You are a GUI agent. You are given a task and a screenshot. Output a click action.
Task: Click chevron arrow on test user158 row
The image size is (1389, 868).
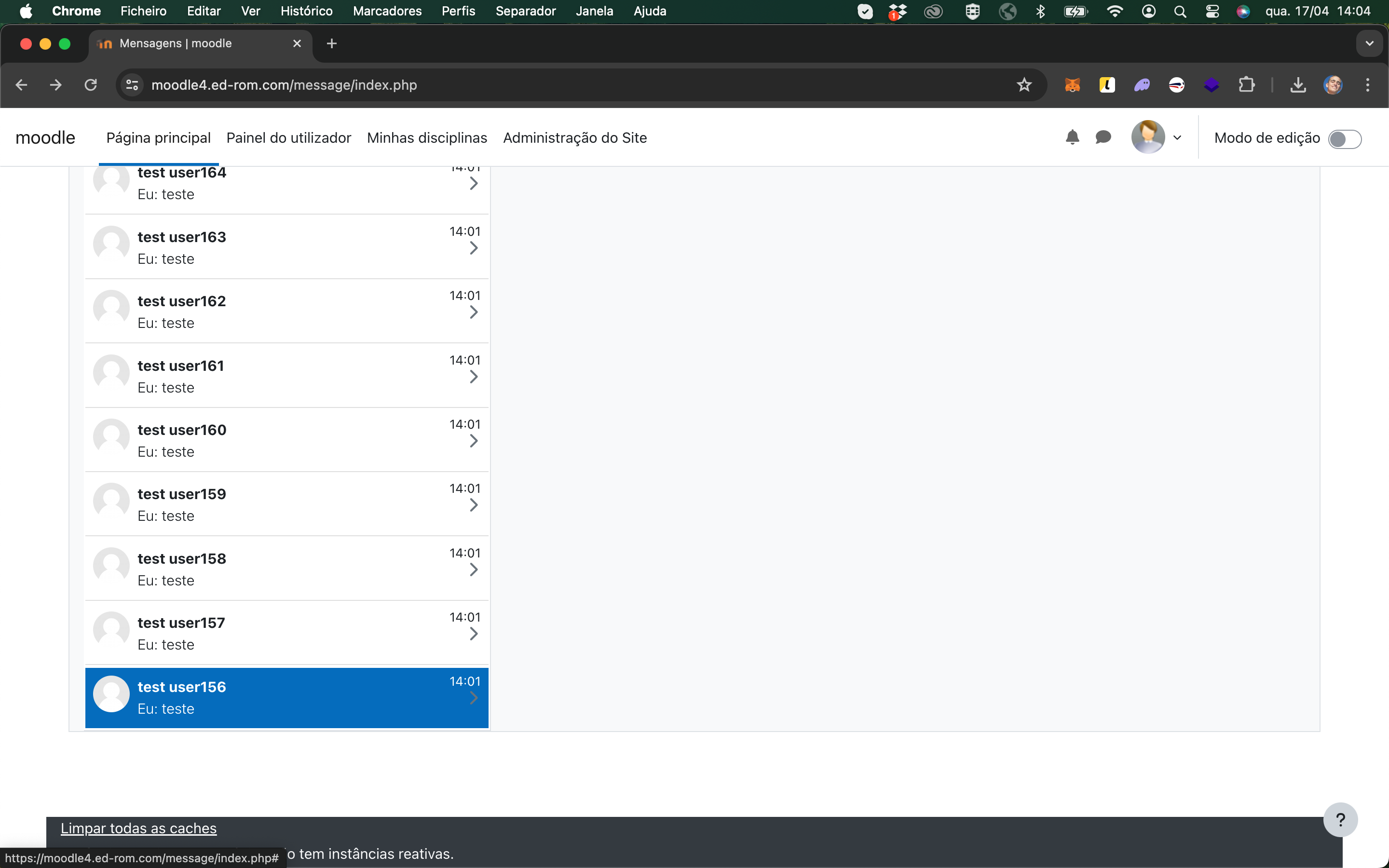tap(474, 570)
